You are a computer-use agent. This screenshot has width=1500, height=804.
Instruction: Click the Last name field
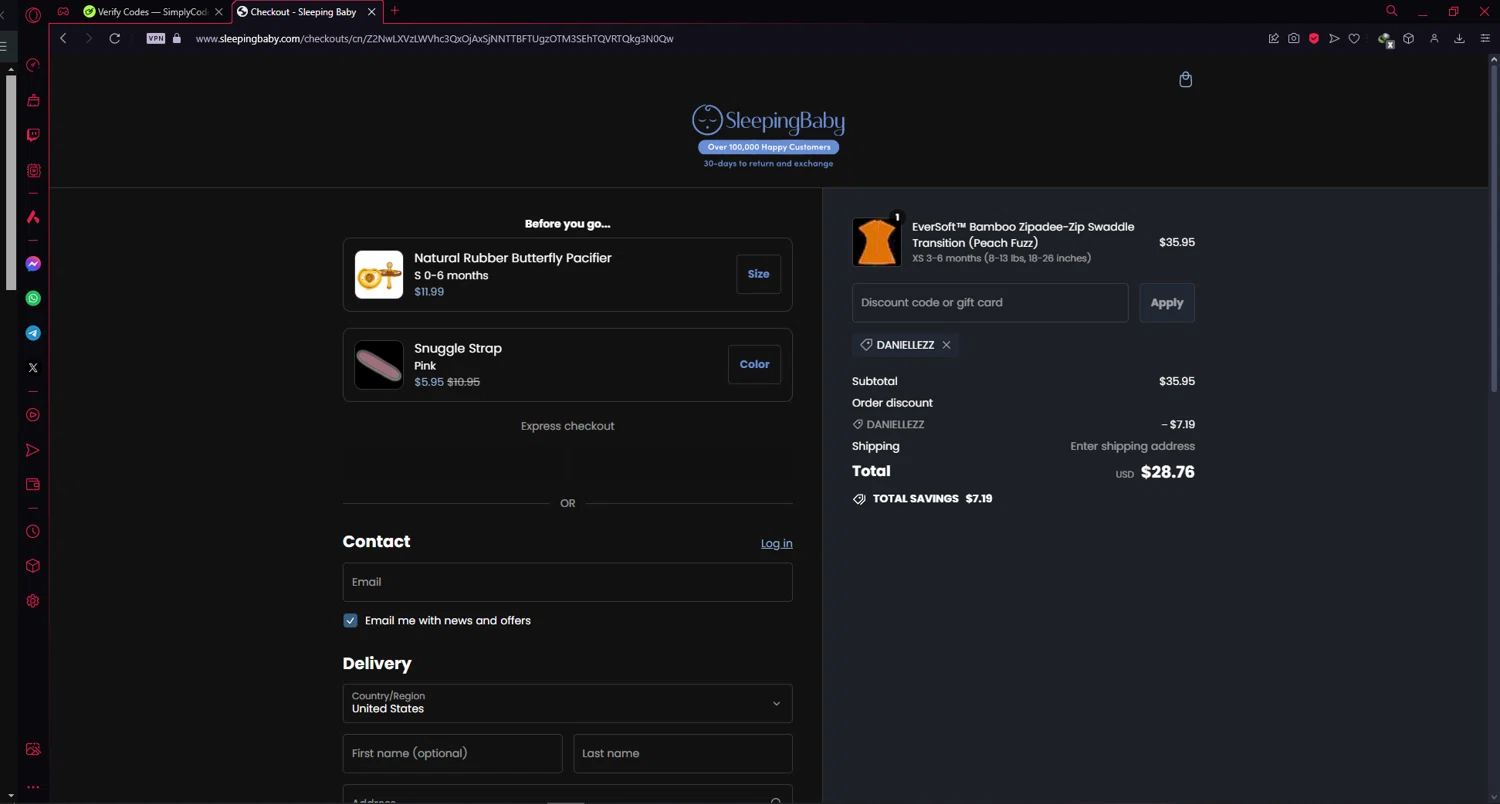click(x=683, y=754)
